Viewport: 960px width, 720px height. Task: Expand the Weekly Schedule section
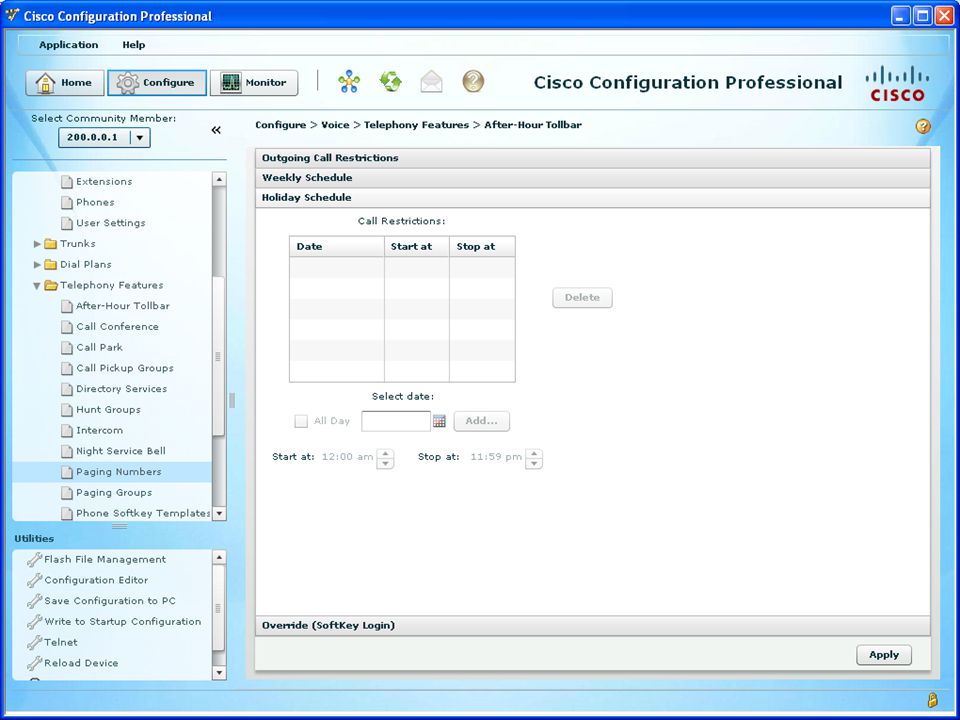(593, 178)
